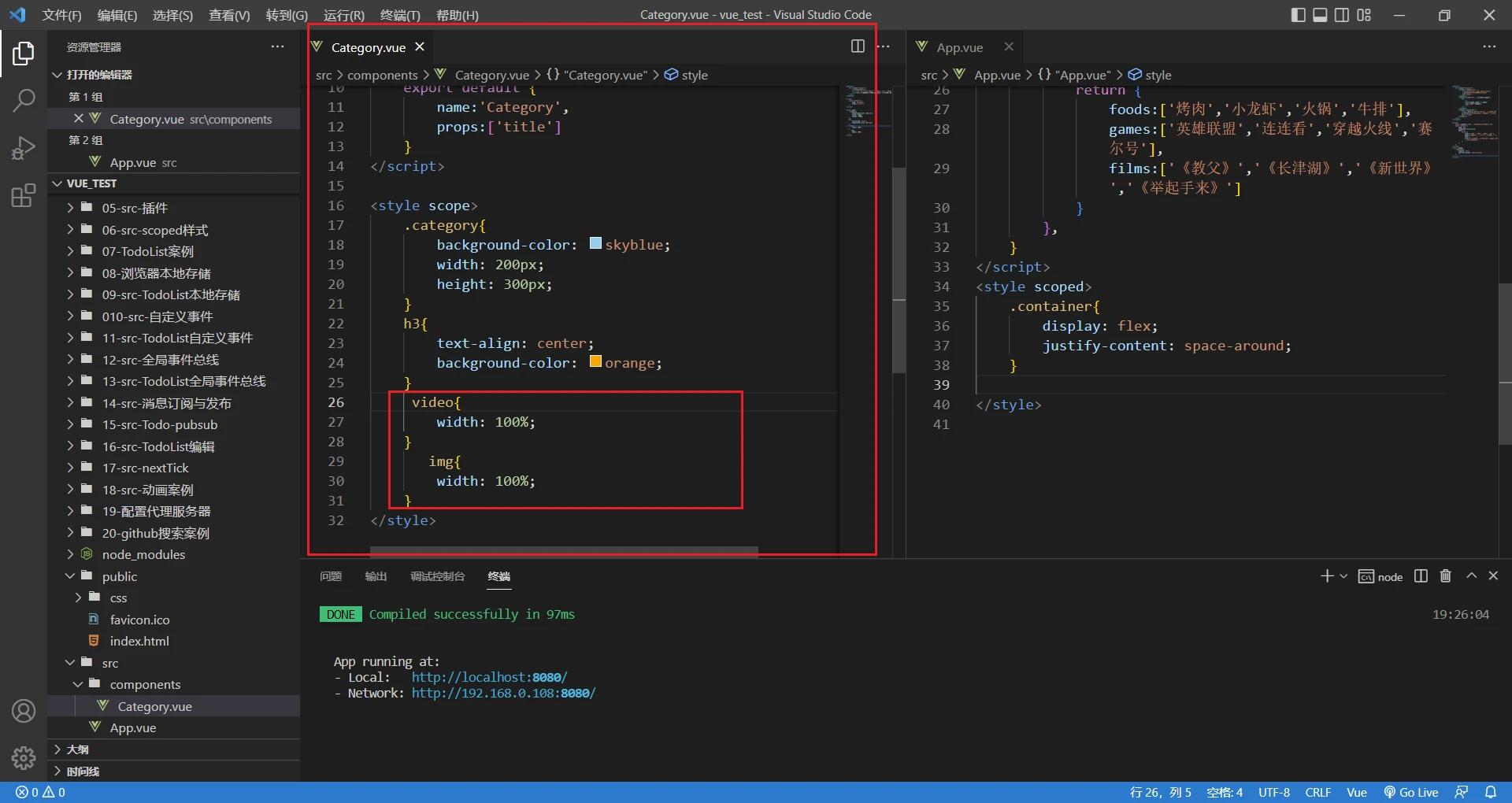Toggle the bottom panel layout button
1512x803 pixels.
1320,15
